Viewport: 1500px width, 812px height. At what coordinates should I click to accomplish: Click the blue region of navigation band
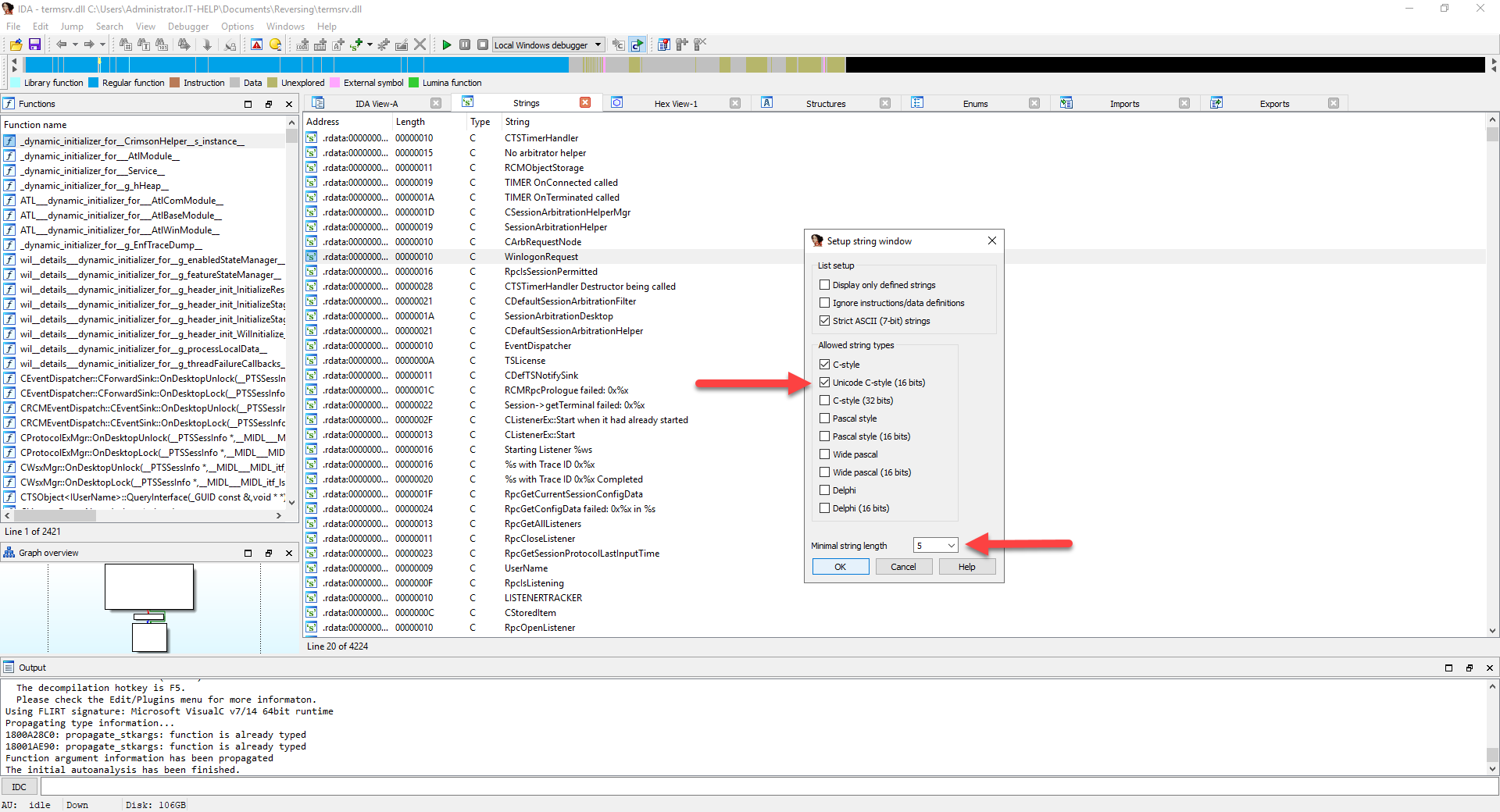(312, 65)
